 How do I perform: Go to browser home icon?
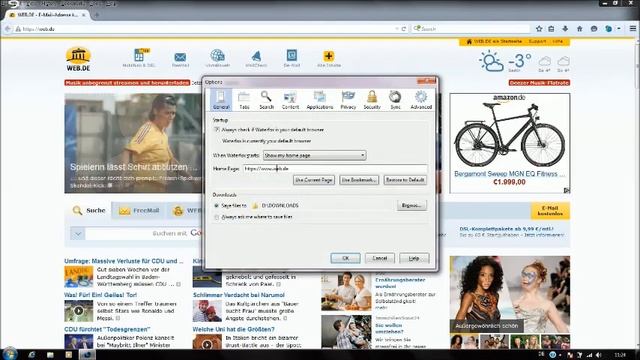pos(580,29)
